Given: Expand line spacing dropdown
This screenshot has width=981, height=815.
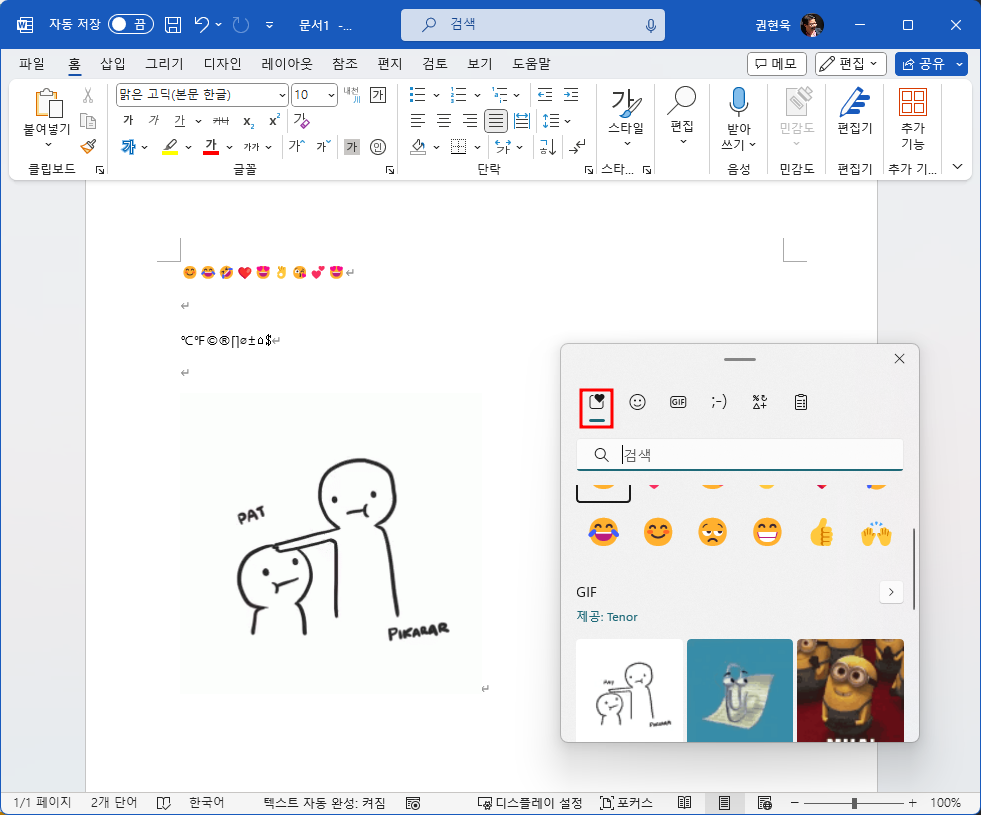Looking at the screenshot, I should click(x=567, y=121).
